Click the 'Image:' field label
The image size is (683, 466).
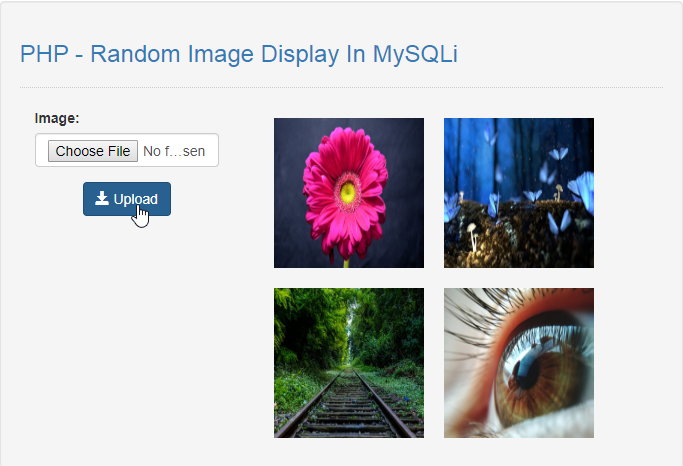tap(57, 118)
